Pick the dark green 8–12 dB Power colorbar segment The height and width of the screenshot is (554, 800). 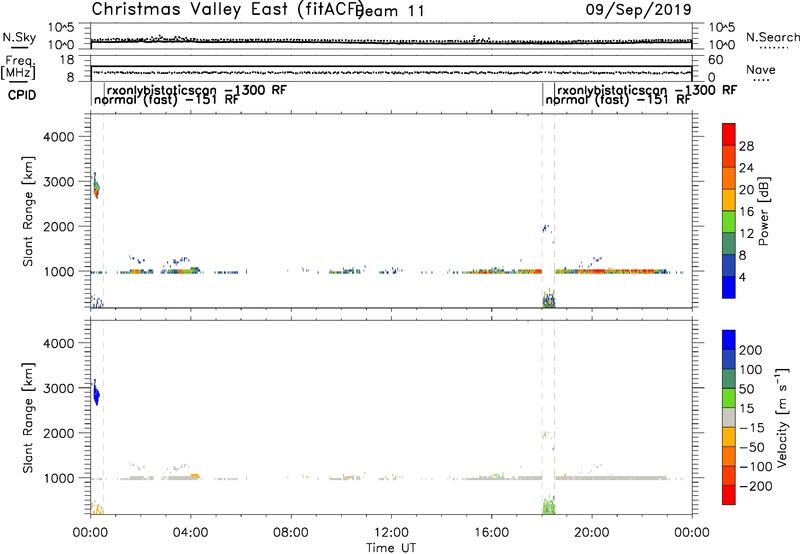729,243
